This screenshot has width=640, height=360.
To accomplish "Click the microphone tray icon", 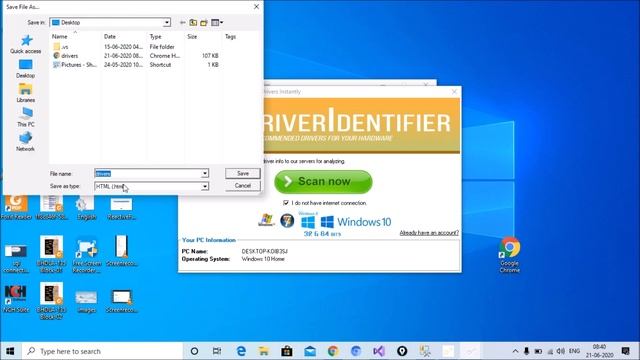I will point(527,351).
